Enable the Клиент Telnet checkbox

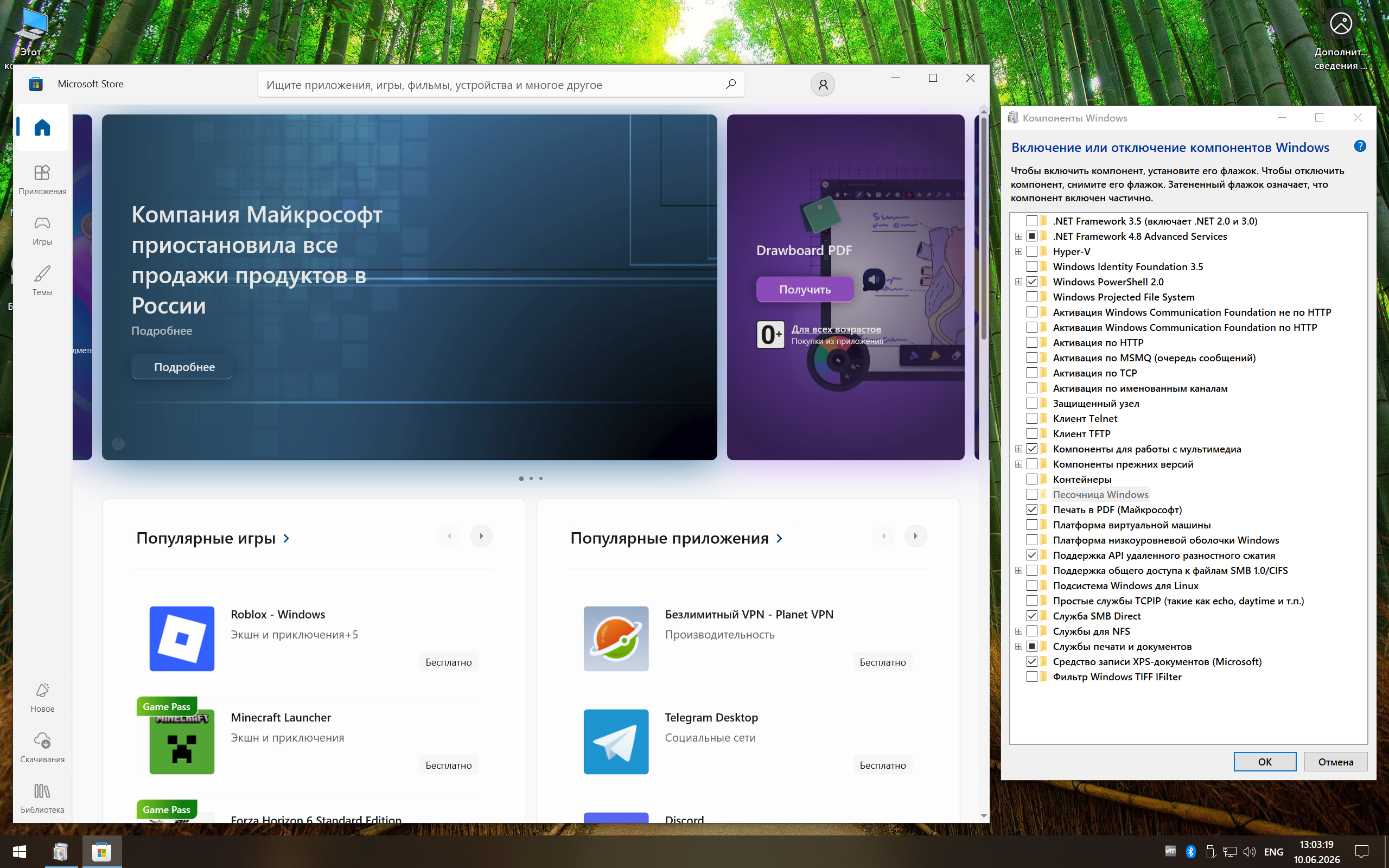click(x=1031, y=418)
